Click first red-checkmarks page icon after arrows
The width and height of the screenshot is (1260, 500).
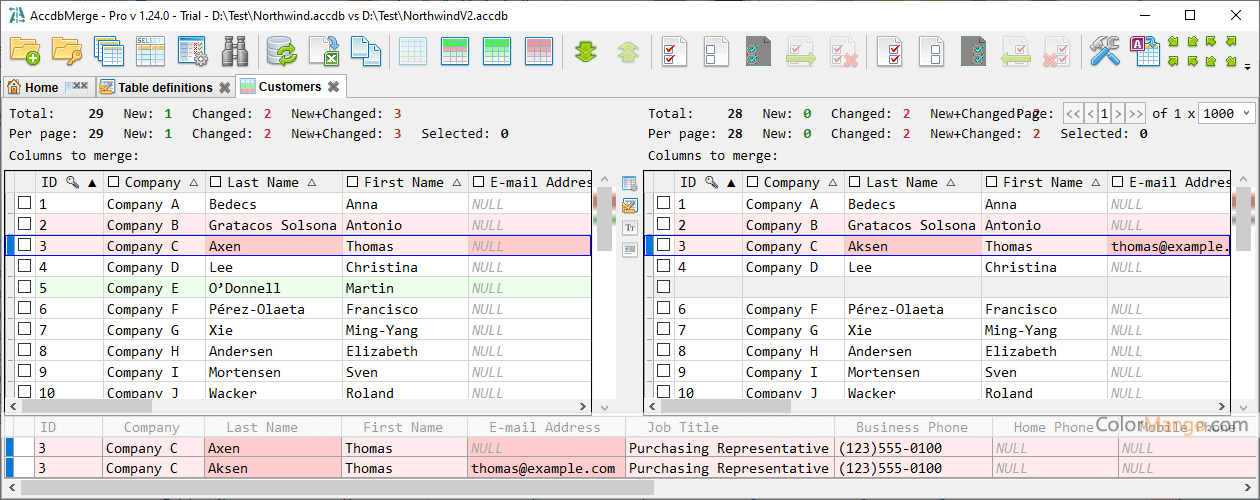pyautogui.click(x=675, y=50)
